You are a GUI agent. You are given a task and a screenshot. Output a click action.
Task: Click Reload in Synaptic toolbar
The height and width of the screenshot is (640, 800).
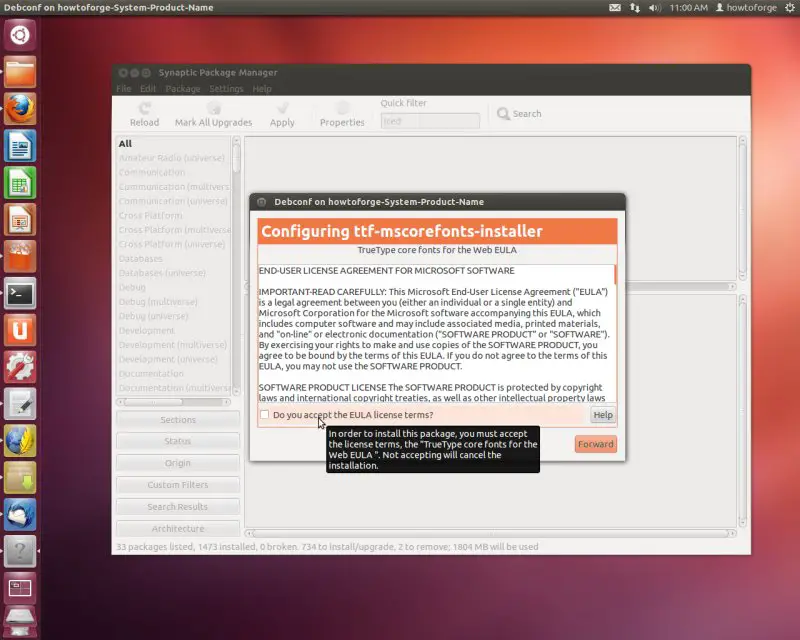144,115
